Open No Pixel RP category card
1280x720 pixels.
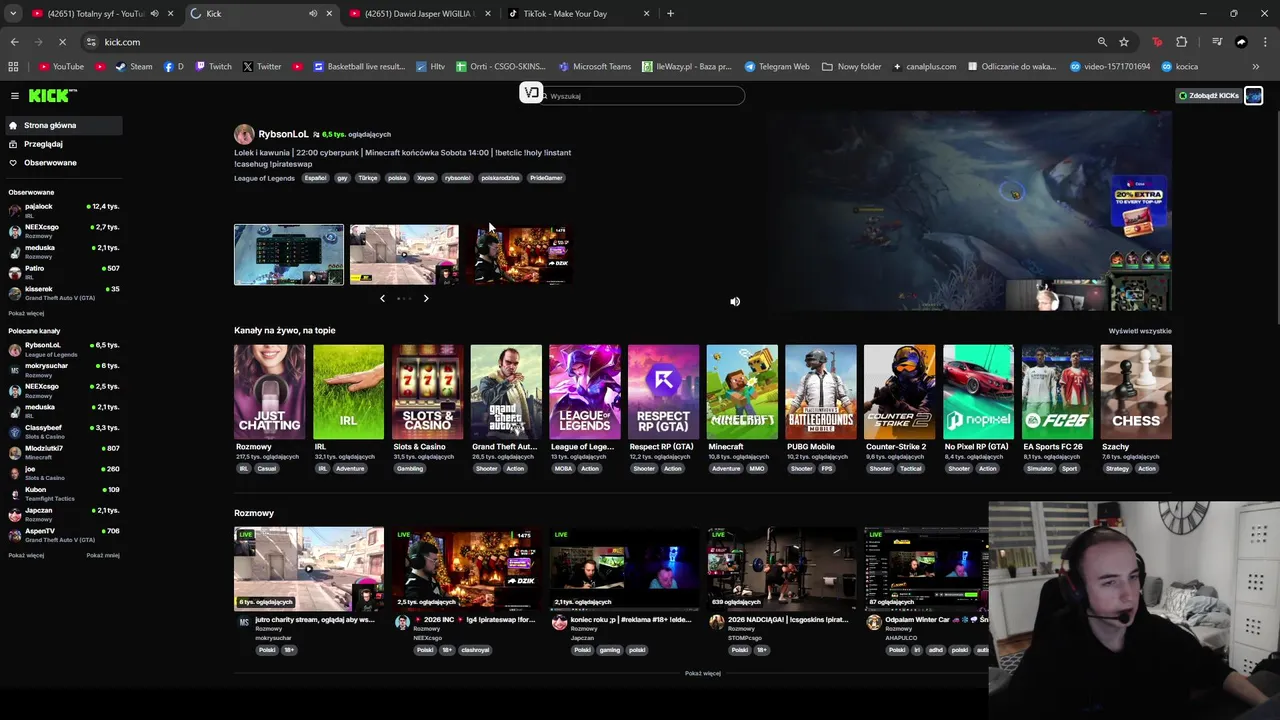pyautogui.click(x=978, y=392)
